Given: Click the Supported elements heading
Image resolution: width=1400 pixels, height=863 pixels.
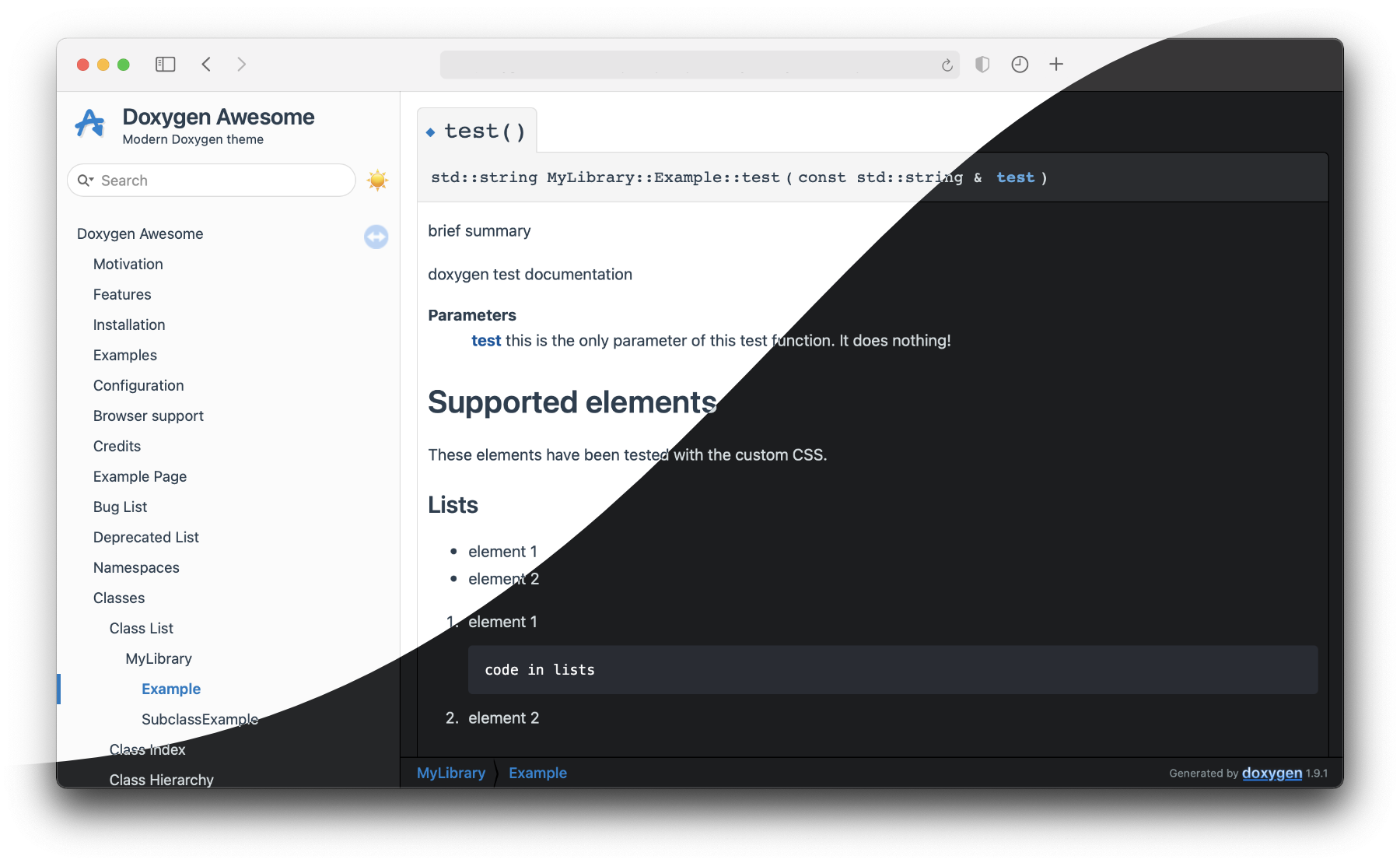Looking at the screenshot, I should tap(572, 403).
